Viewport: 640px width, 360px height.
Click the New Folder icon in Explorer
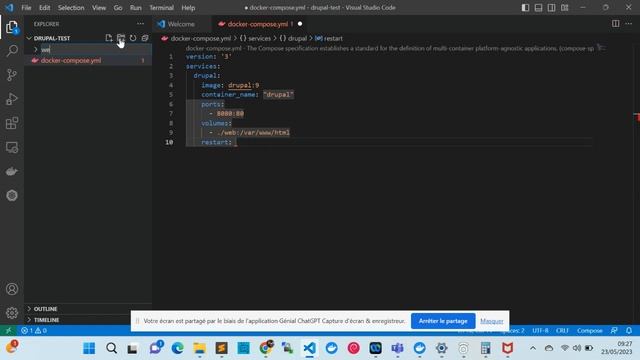[x=121, y=38]
